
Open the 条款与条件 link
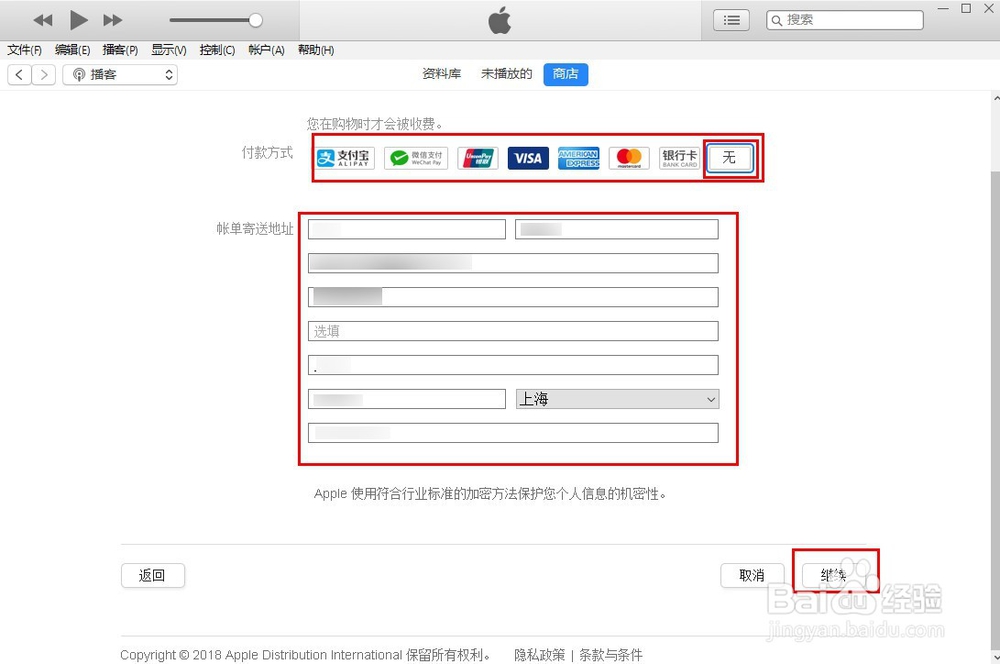[610, 654]
